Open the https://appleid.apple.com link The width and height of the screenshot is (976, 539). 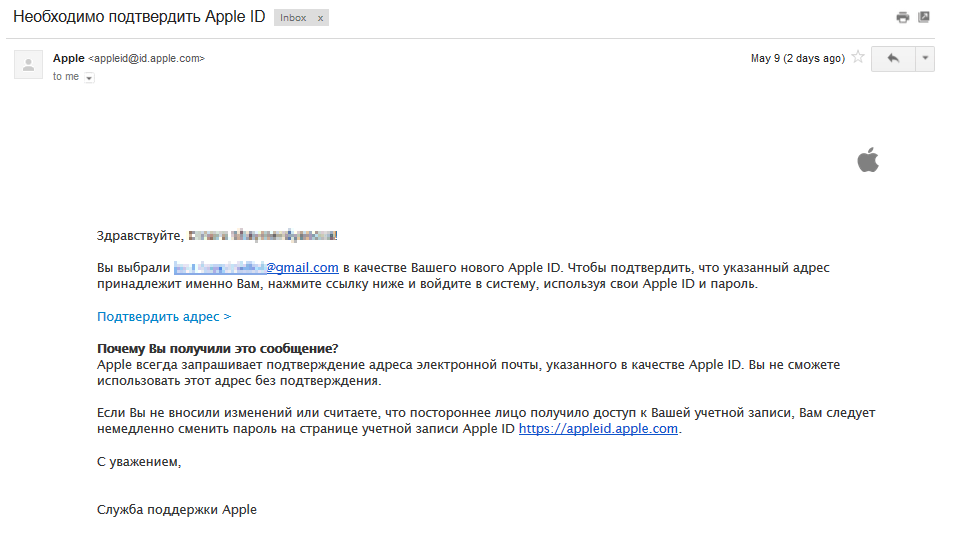(x=598, y=429)
